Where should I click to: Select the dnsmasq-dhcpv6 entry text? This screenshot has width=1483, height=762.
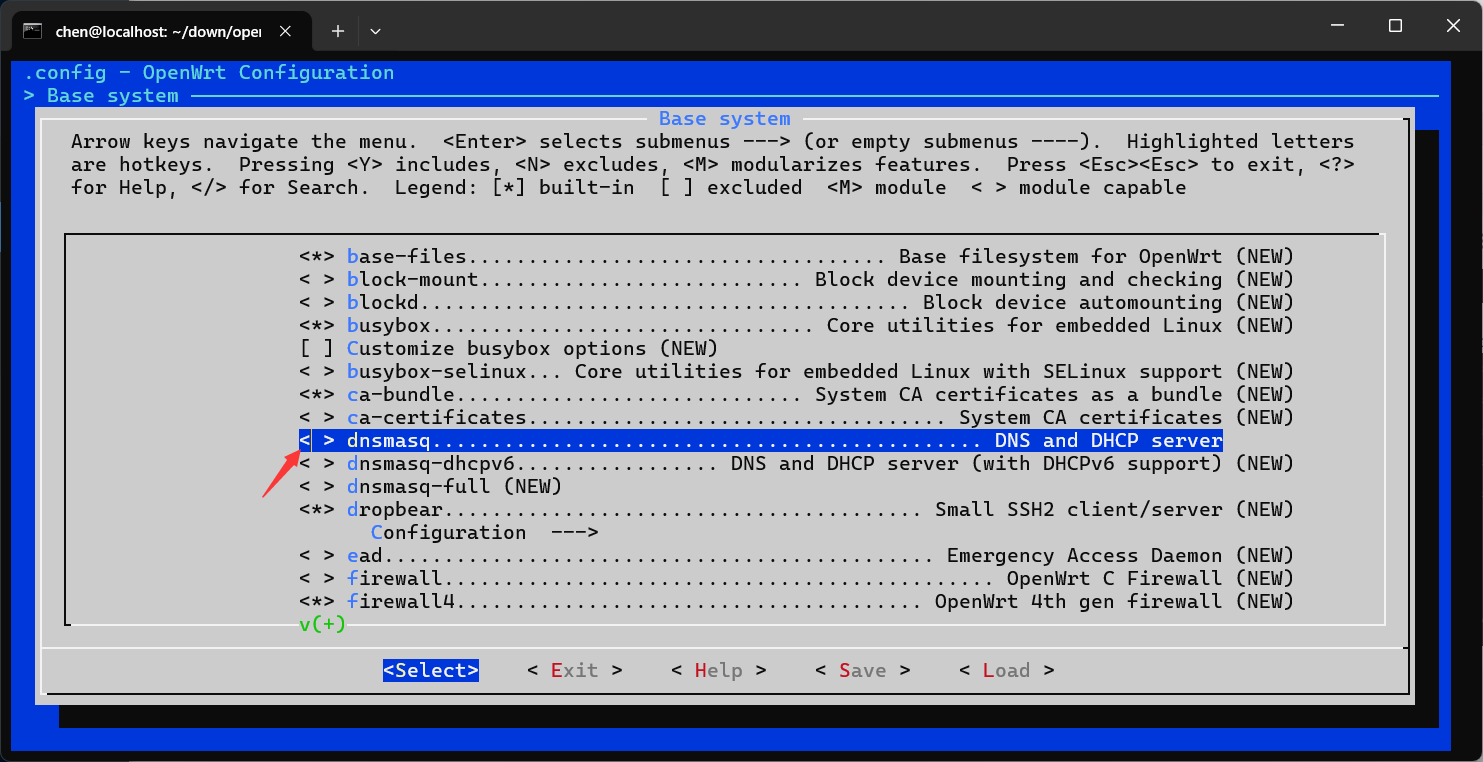(x=431, y=464)
